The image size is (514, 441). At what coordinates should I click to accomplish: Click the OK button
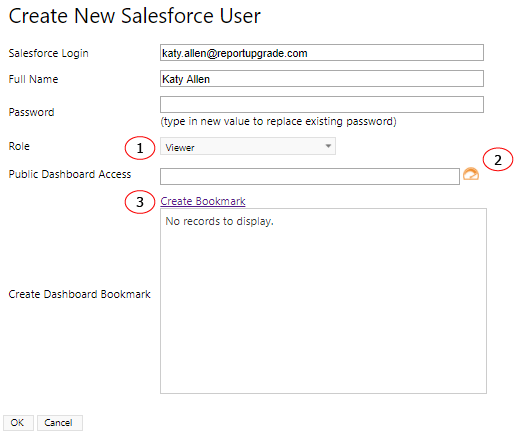18,423
